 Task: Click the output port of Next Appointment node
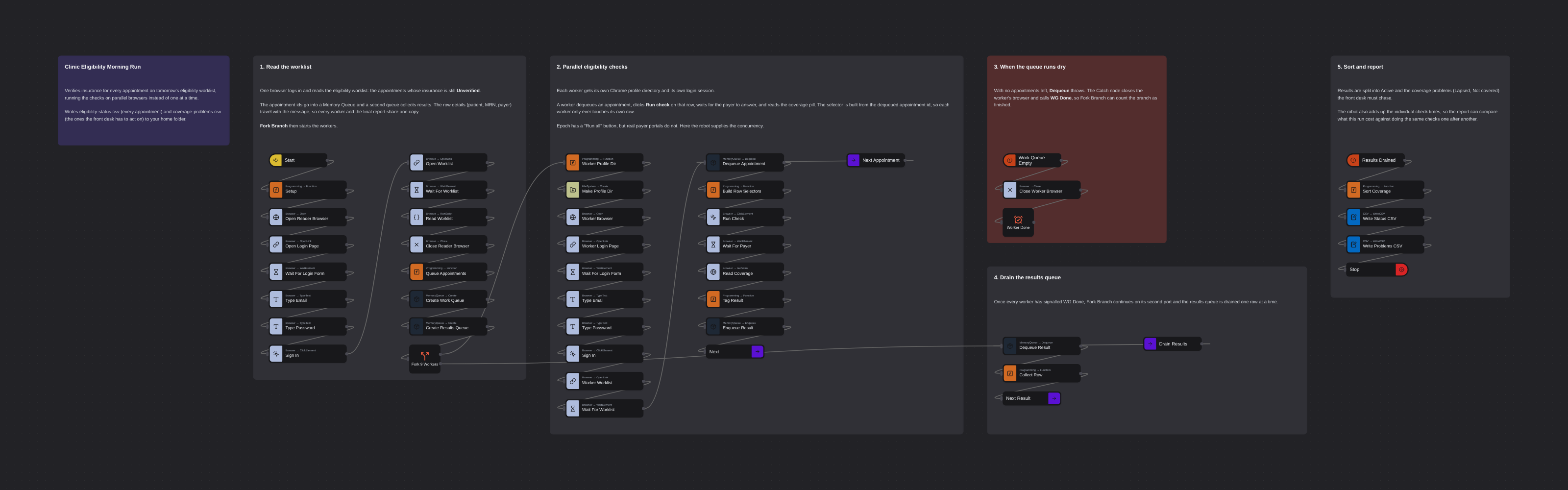[905, 160]
